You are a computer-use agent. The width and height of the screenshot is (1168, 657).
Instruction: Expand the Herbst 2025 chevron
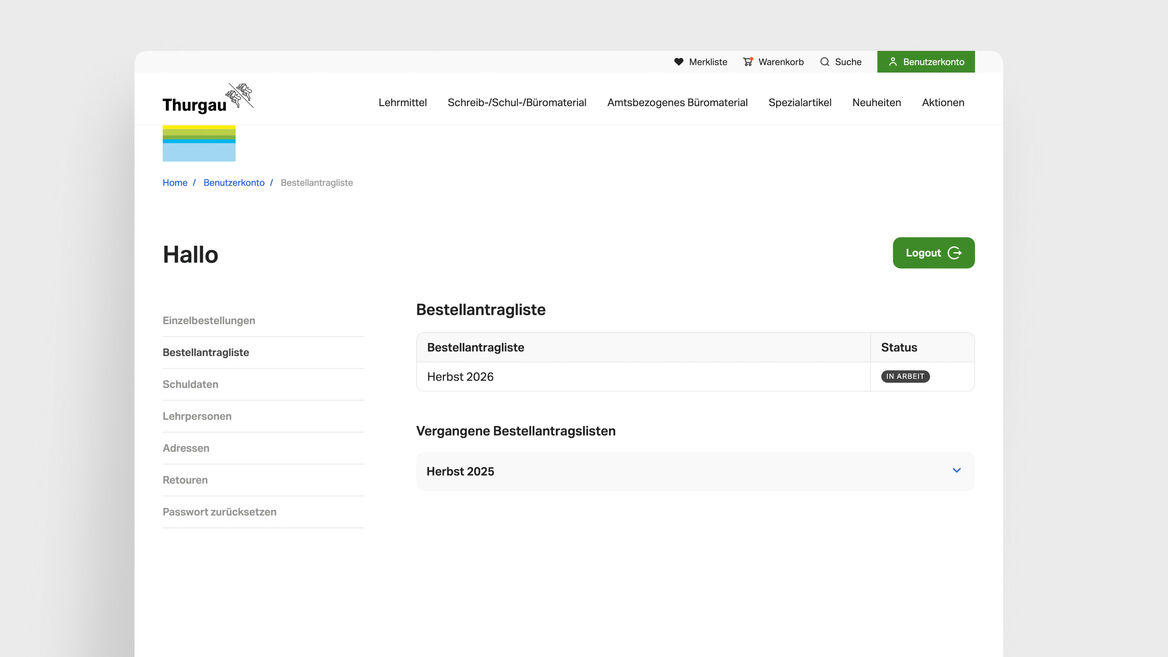point(956,471)
